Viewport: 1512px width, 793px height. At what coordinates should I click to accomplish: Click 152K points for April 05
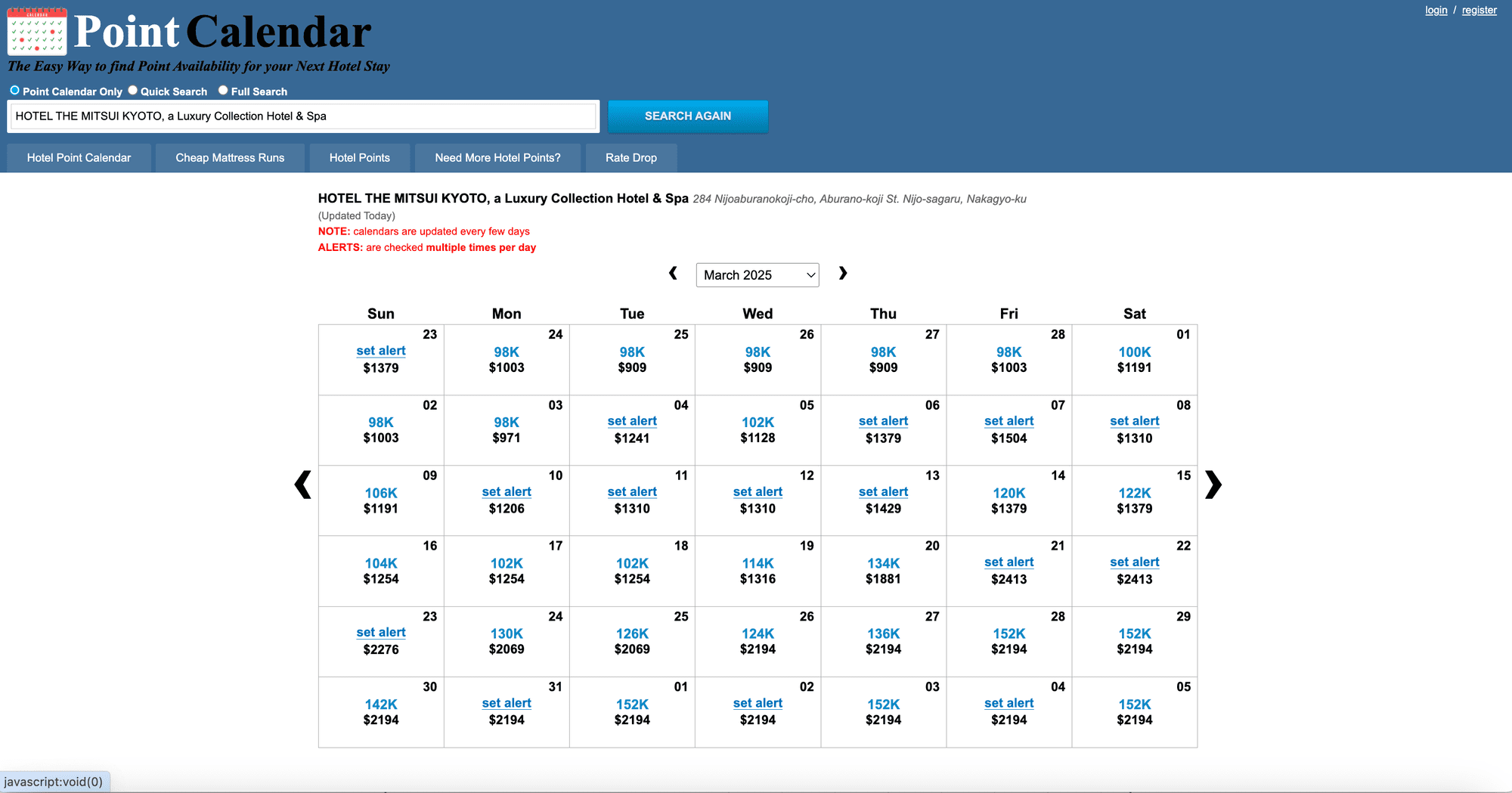1135,705
